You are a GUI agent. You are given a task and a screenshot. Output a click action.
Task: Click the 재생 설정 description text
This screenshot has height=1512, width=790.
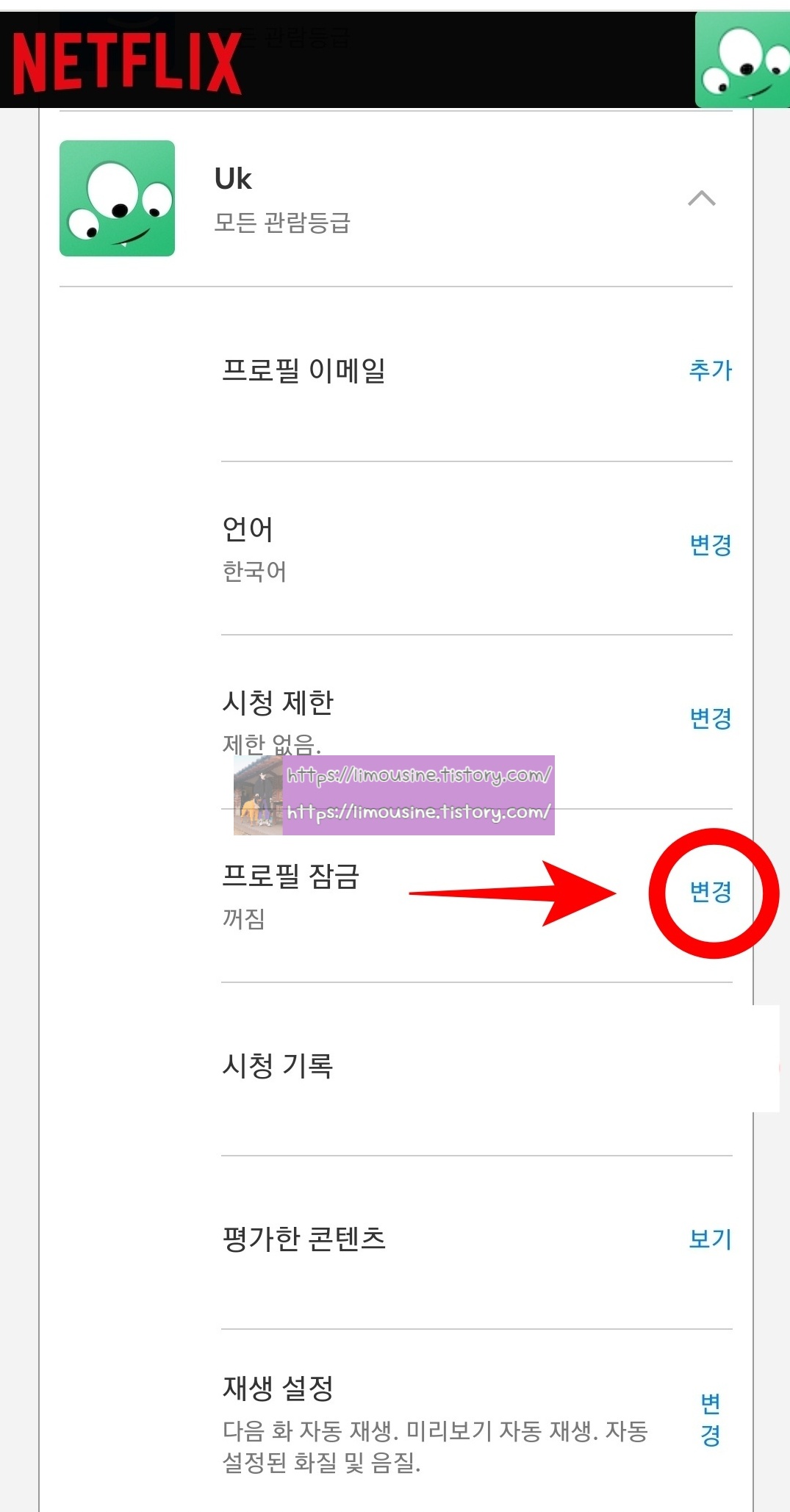[435, 1447]
